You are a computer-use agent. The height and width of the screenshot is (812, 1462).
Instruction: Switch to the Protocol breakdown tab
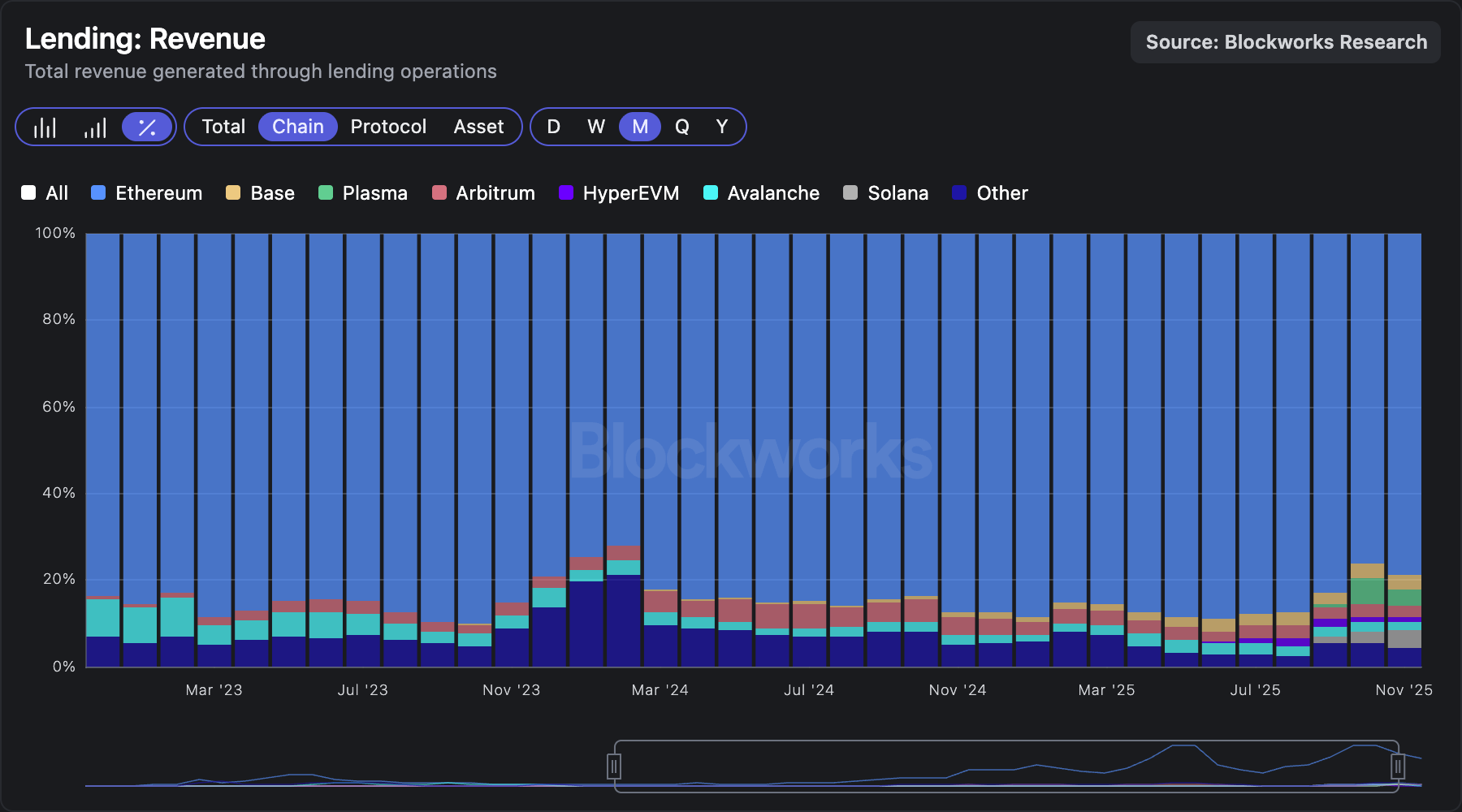tap(388, 127)
